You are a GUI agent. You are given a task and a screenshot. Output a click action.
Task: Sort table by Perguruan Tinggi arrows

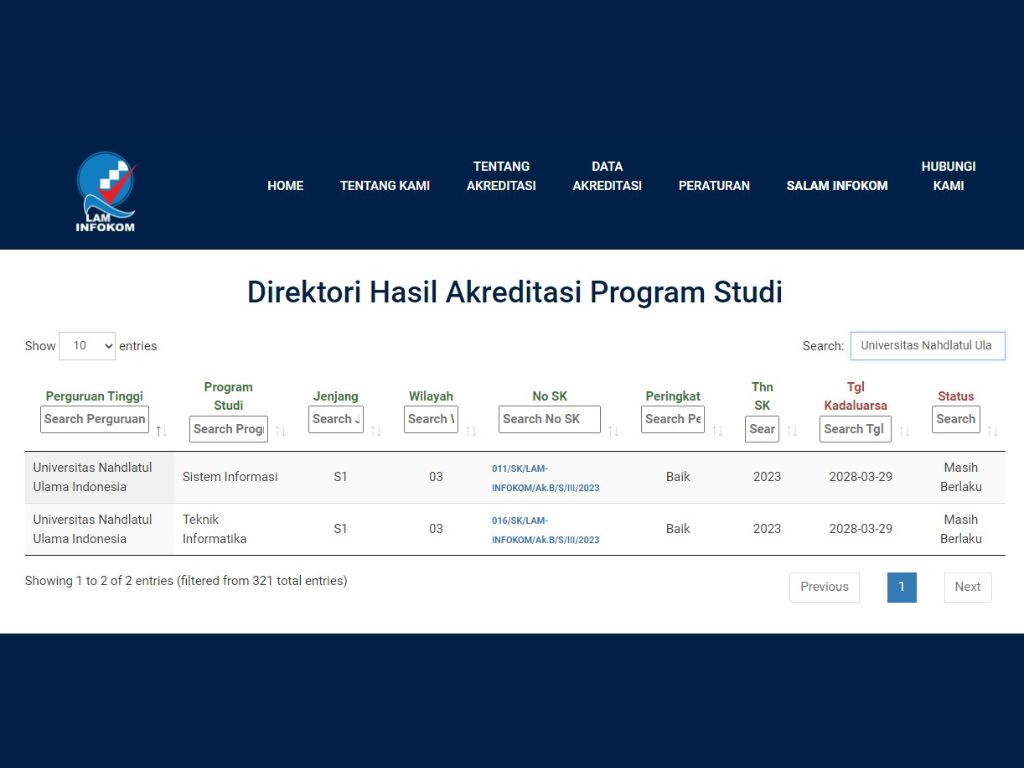coord(161,431)
